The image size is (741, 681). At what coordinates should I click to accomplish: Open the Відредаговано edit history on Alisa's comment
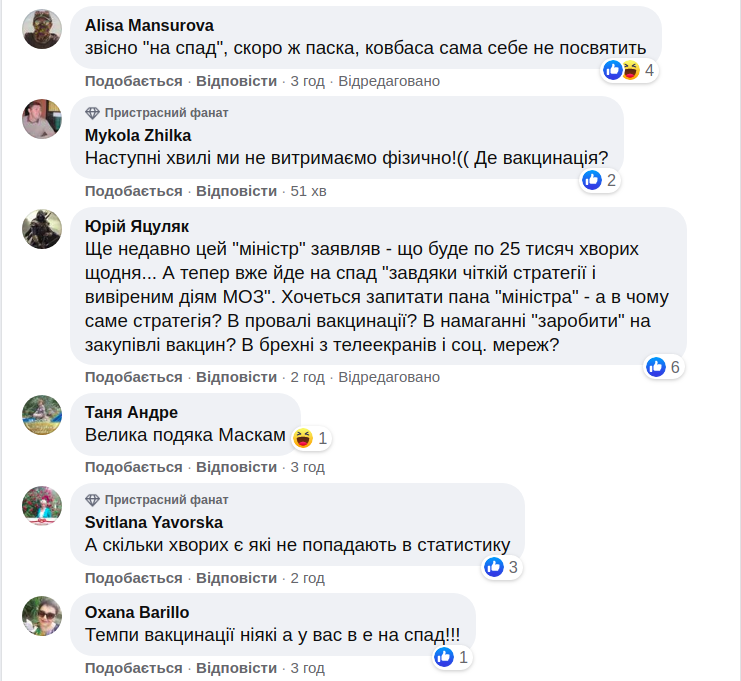(x=389, y=81)
